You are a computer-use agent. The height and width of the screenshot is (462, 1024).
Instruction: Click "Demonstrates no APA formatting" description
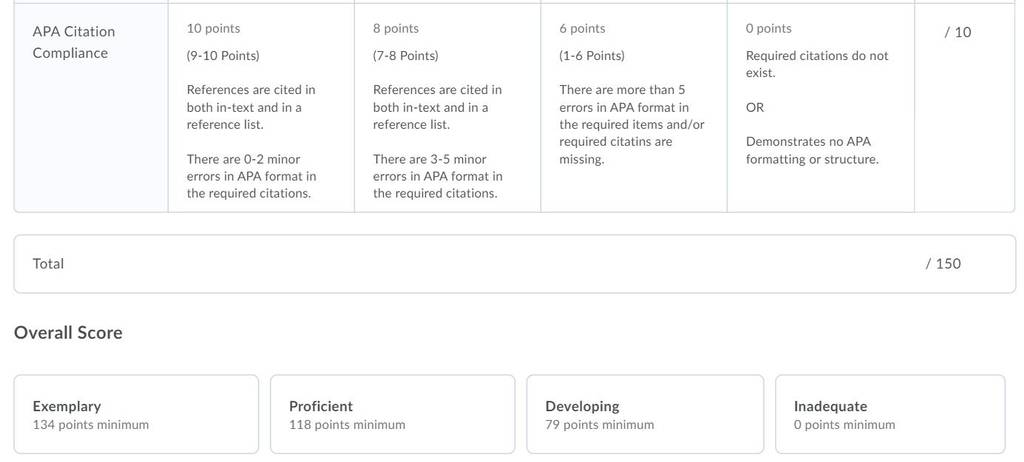(812, 150)
